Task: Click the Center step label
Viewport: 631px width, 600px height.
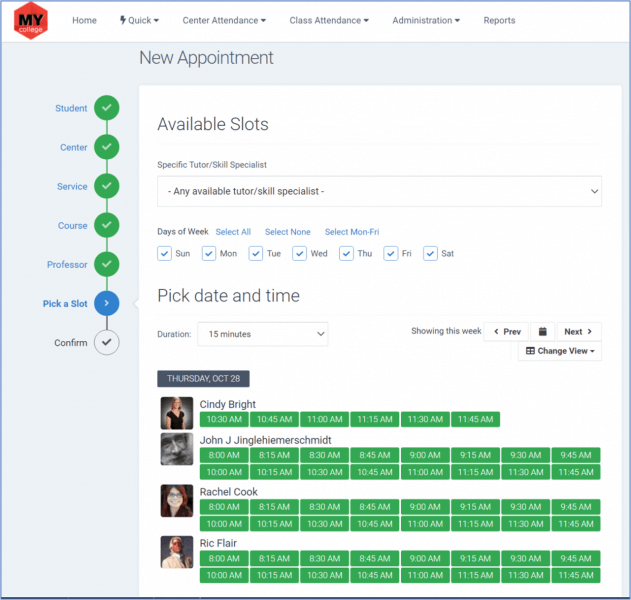Action: (x=74, y=147)
